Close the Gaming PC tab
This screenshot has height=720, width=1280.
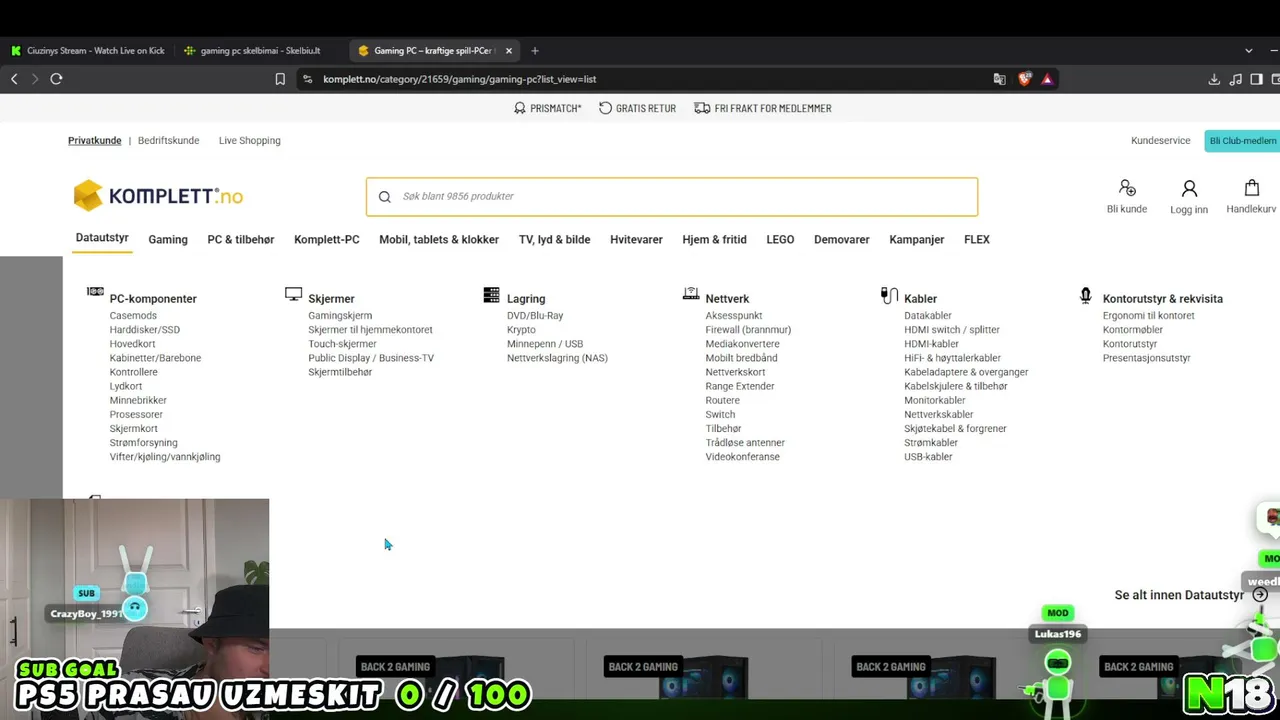(509, 51)
